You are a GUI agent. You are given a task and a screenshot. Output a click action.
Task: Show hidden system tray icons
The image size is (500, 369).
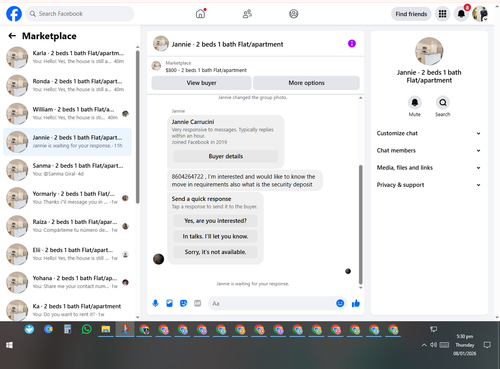424,345
